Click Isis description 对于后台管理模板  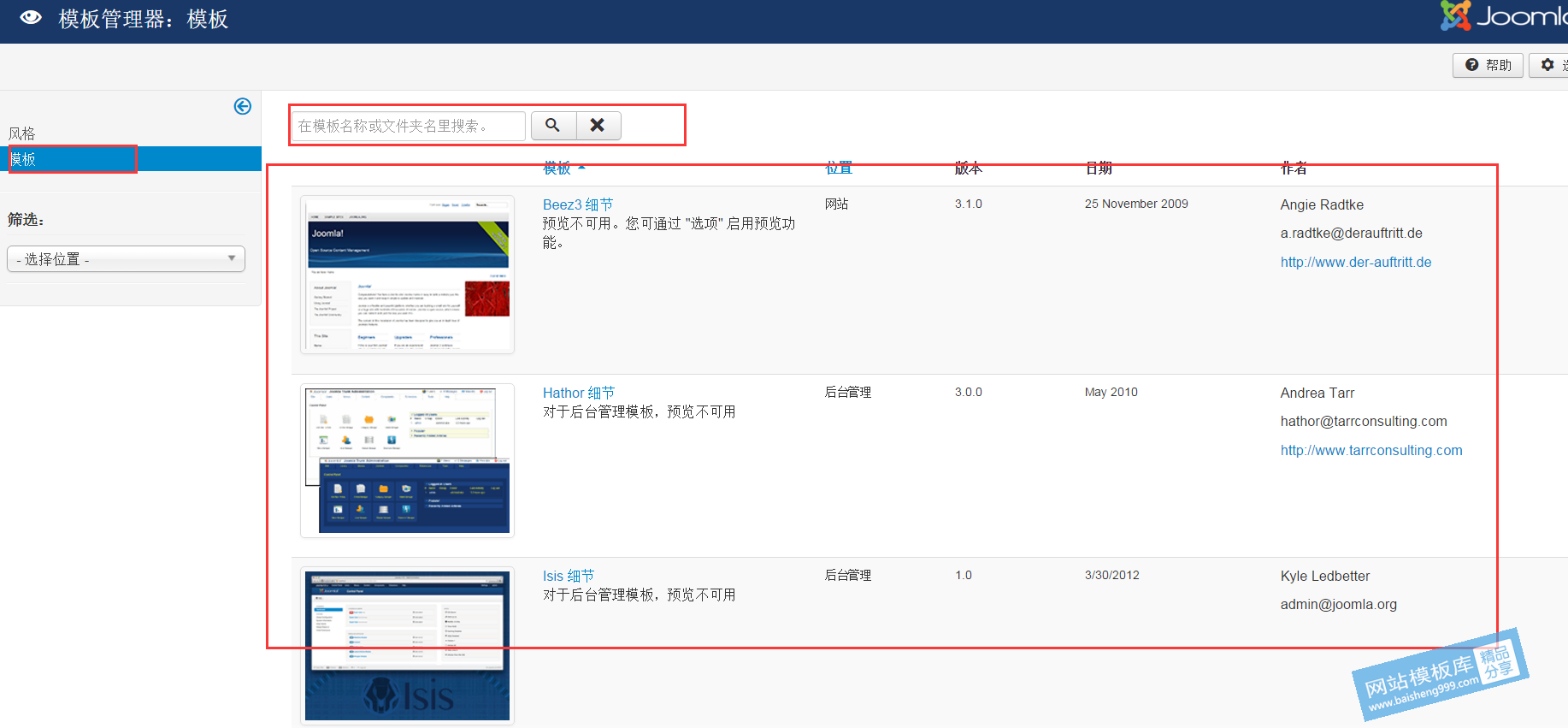[x=640, y=595]
